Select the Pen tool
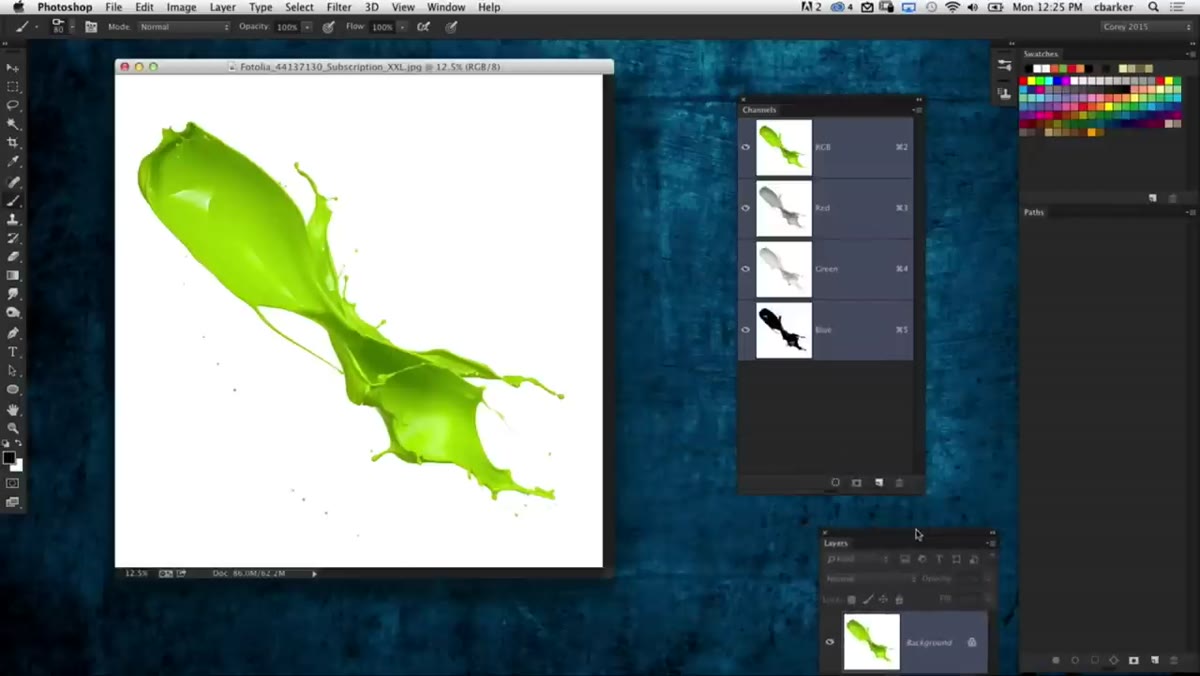Viewport: 1200px width, 676px height. [x=13, y=333]
